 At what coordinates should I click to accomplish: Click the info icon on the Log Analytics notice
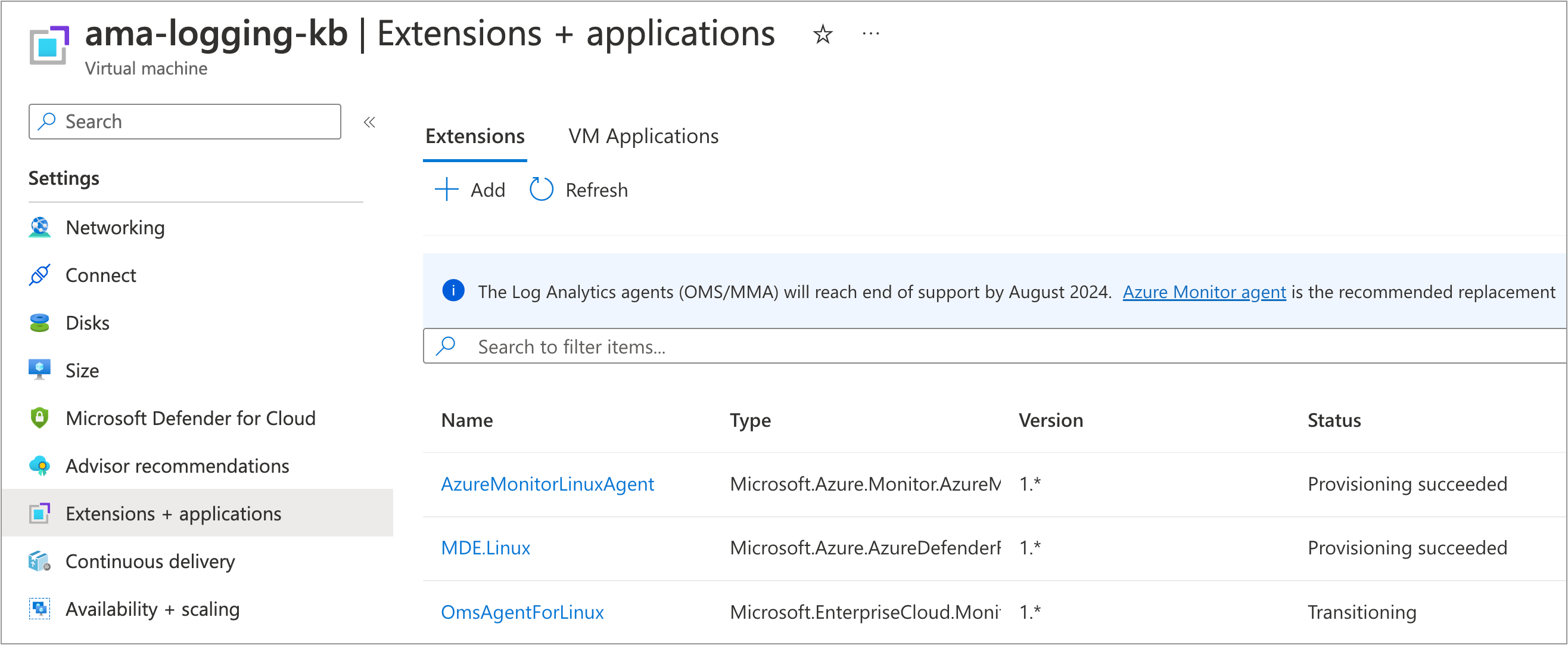click(453, 291)
